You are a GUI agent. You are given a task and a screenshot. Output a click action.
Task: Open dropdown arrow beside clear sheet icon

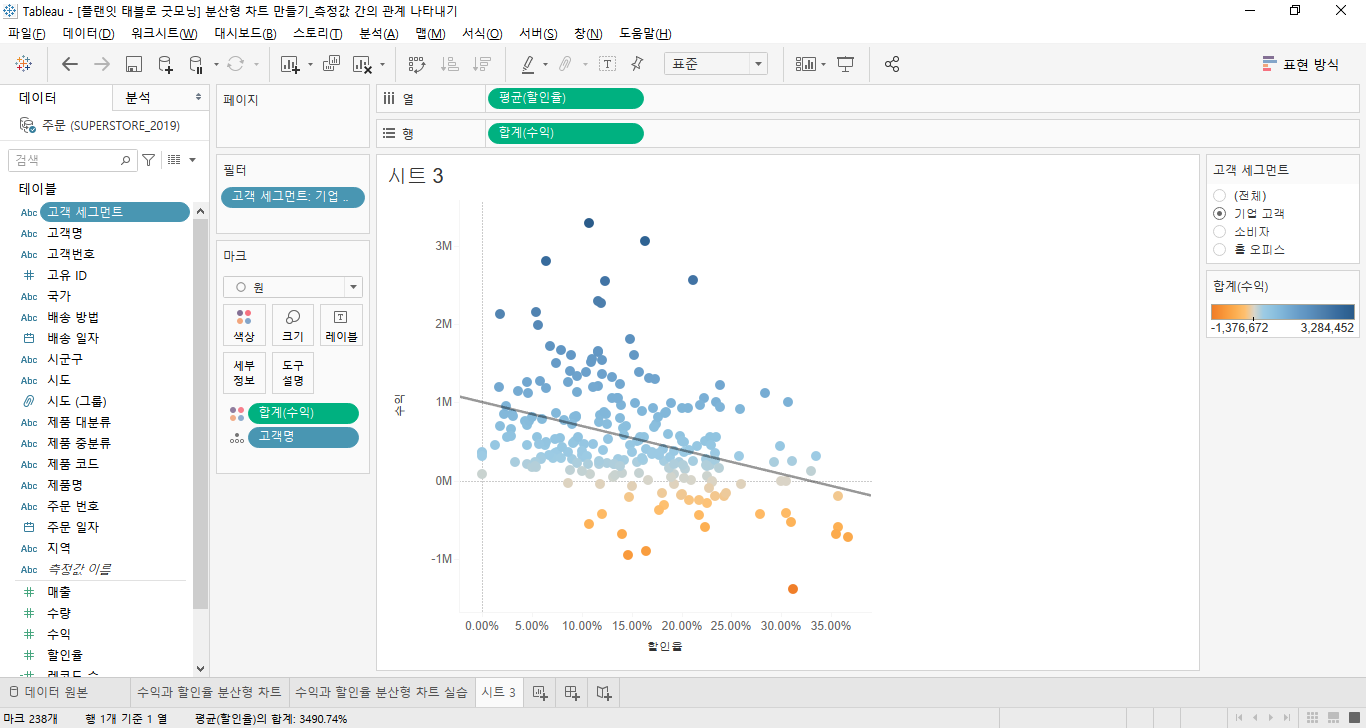pos(382,64)
